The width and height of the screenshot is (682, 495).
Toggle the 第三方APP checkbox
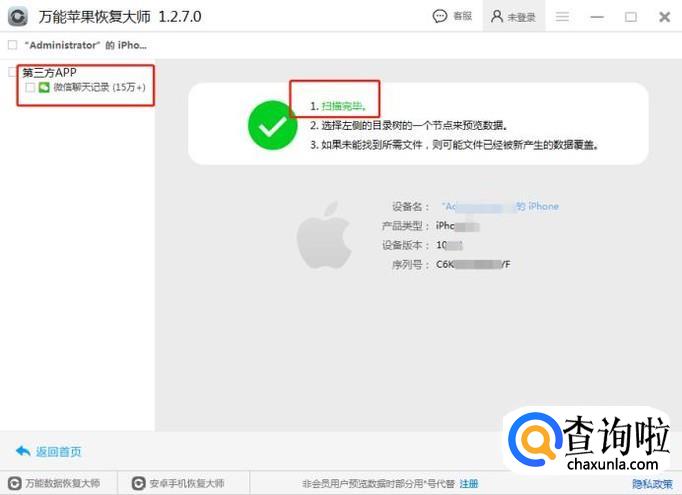point(13,72)
